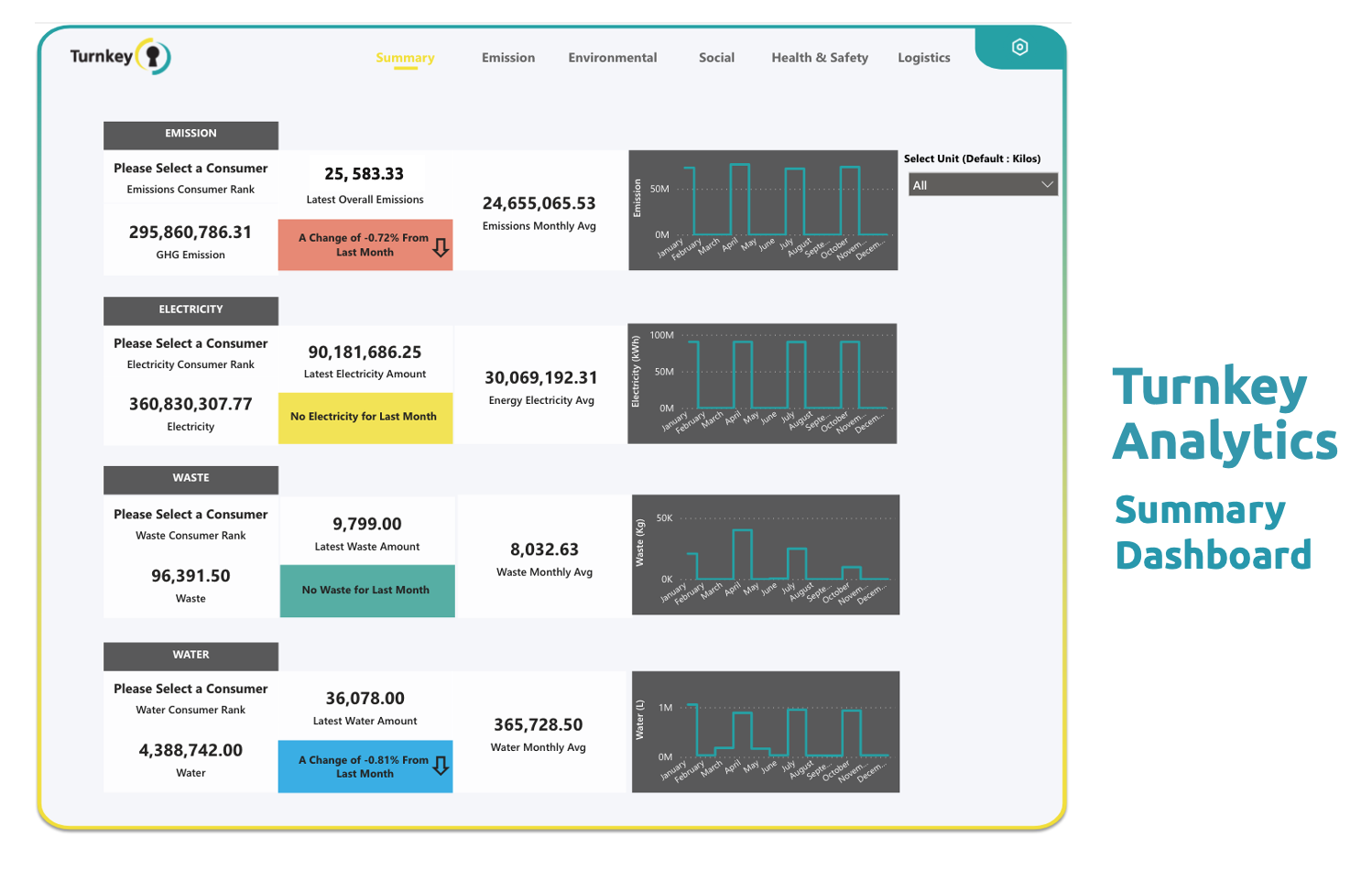The image size is (1372, 870).
Task: Open the Social tab
Action: click(x=716, y=58)
